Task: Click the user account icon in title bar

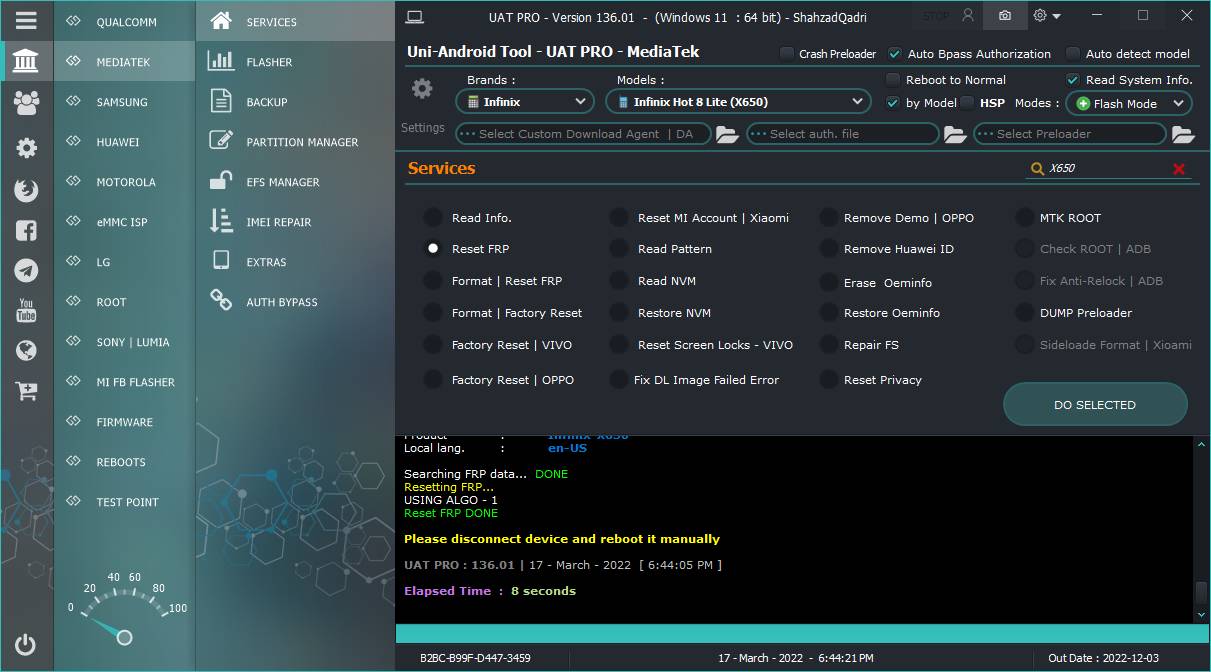Action: (x=967, y=16)
